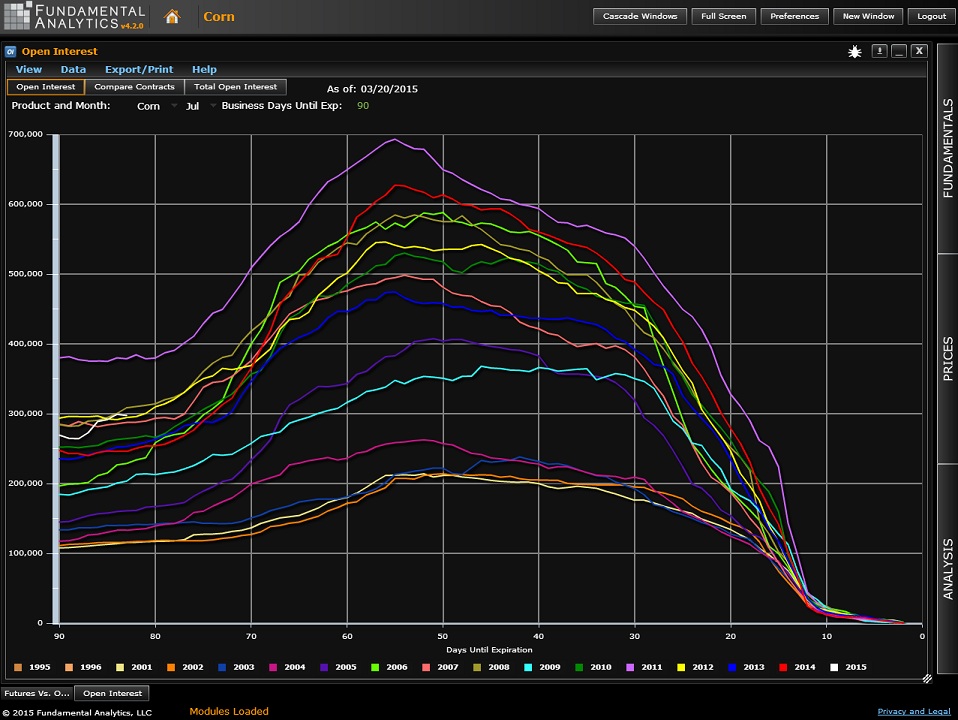Open the Privacy and Legal link
958x720 pixels.
tap(914, 711)
